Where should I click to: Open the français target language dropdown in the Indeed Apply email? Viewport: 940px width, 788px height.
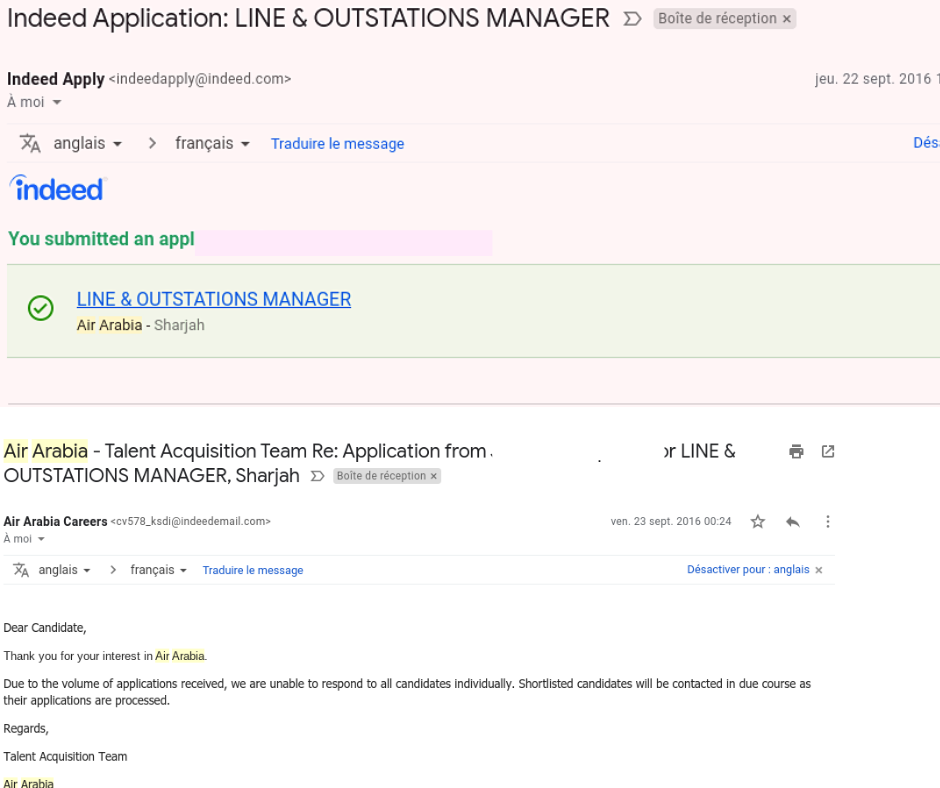point(212,143)
